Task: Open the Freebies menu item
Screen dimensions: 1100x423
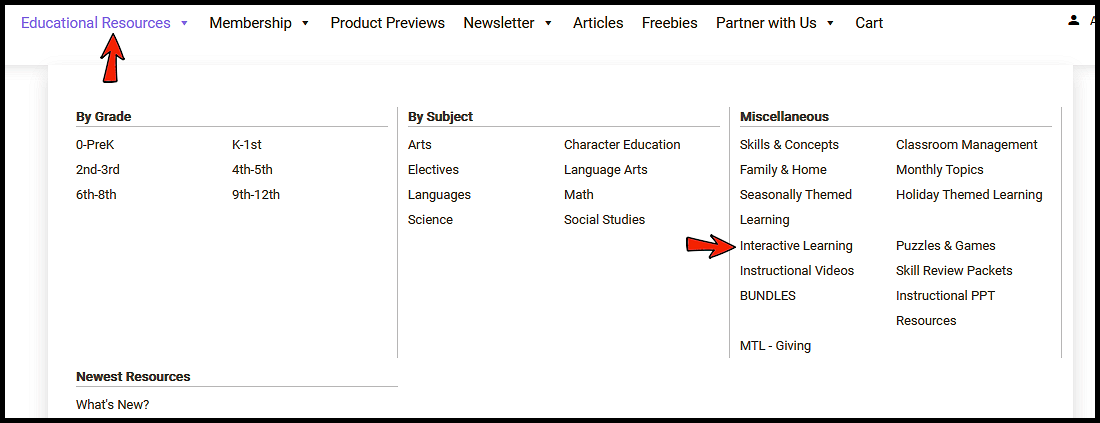Action: point(669,23)
